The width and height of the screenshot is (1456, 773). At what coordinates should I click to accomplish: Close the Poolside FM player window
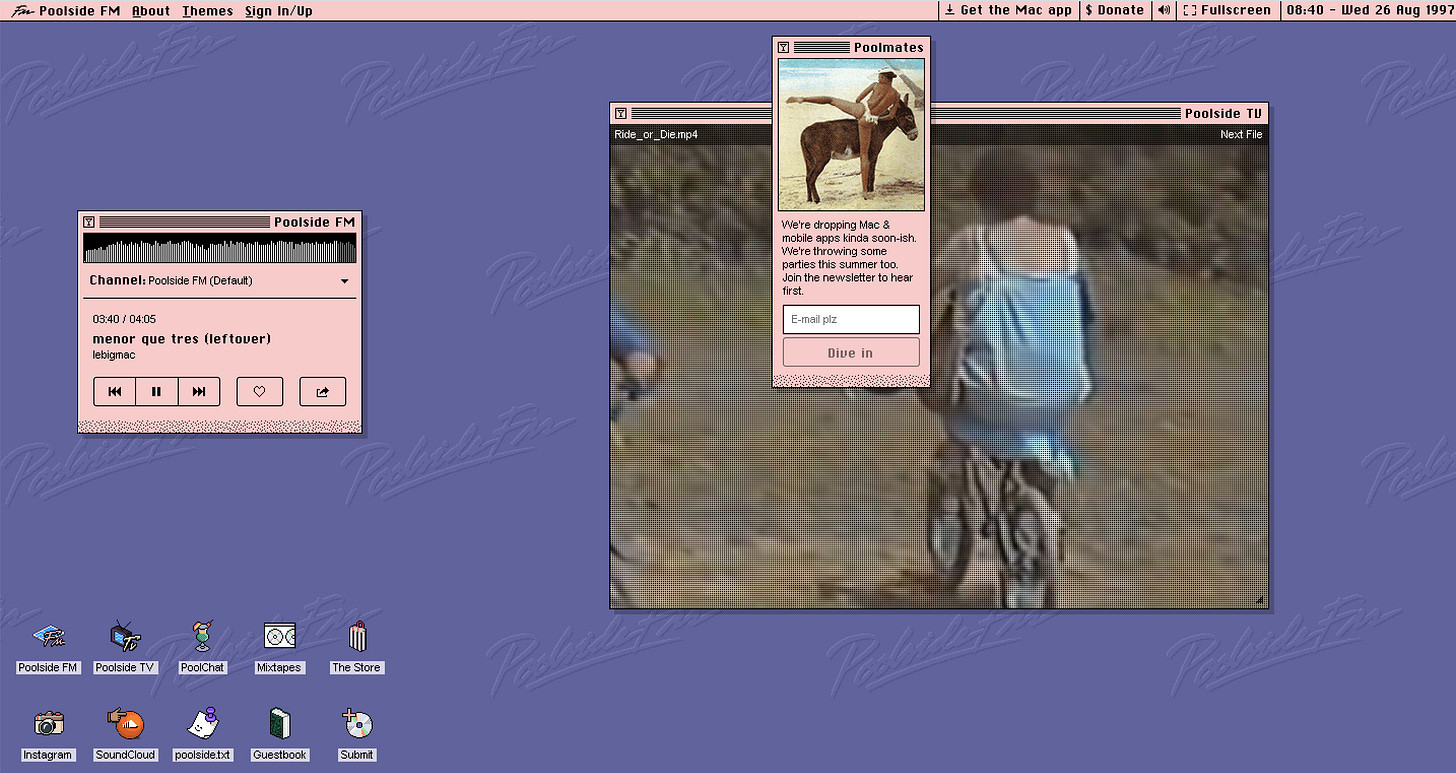click(x=89, y=222)
